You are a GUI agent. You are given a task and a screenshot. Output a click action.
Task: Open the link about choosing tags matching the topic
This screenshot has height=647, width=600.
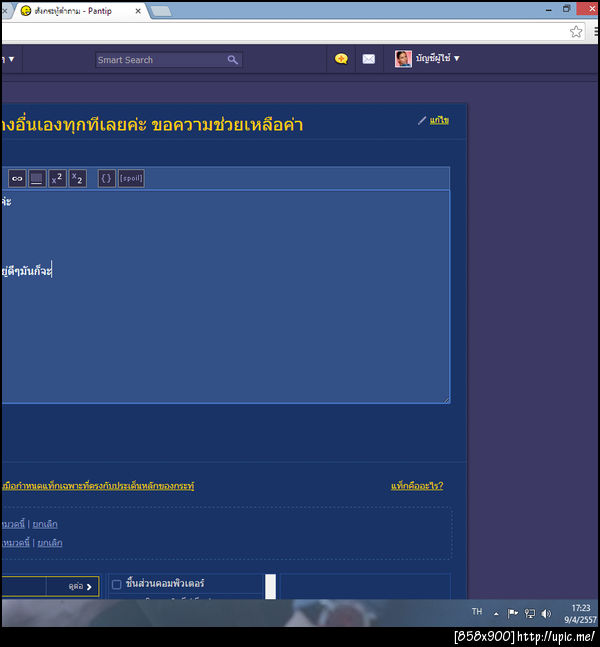pos(98,486)
